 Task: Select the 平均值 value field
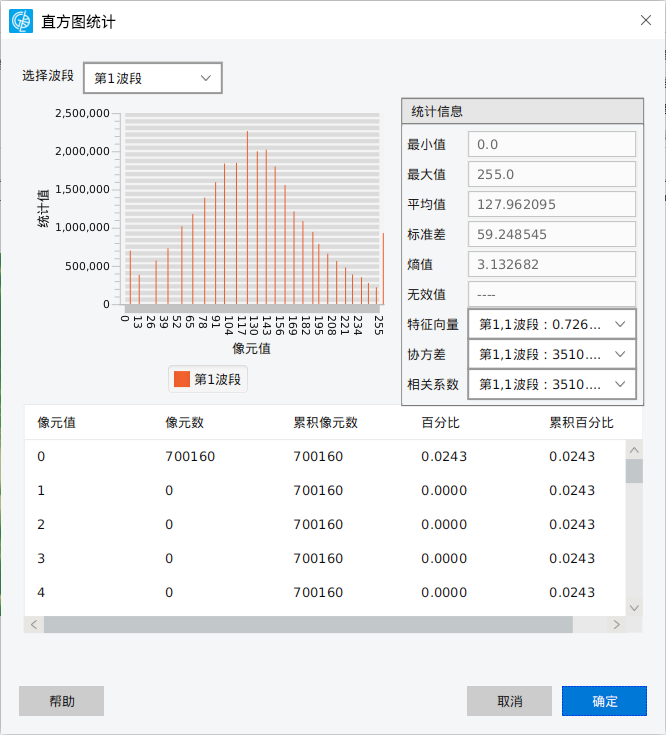click(x=552, y=204)
